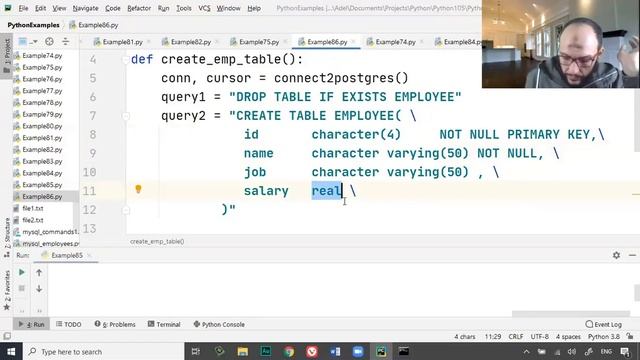640x360 pixels.
Task: Collapse query2 string fold marker at line 7
Action: pos(126,116)
